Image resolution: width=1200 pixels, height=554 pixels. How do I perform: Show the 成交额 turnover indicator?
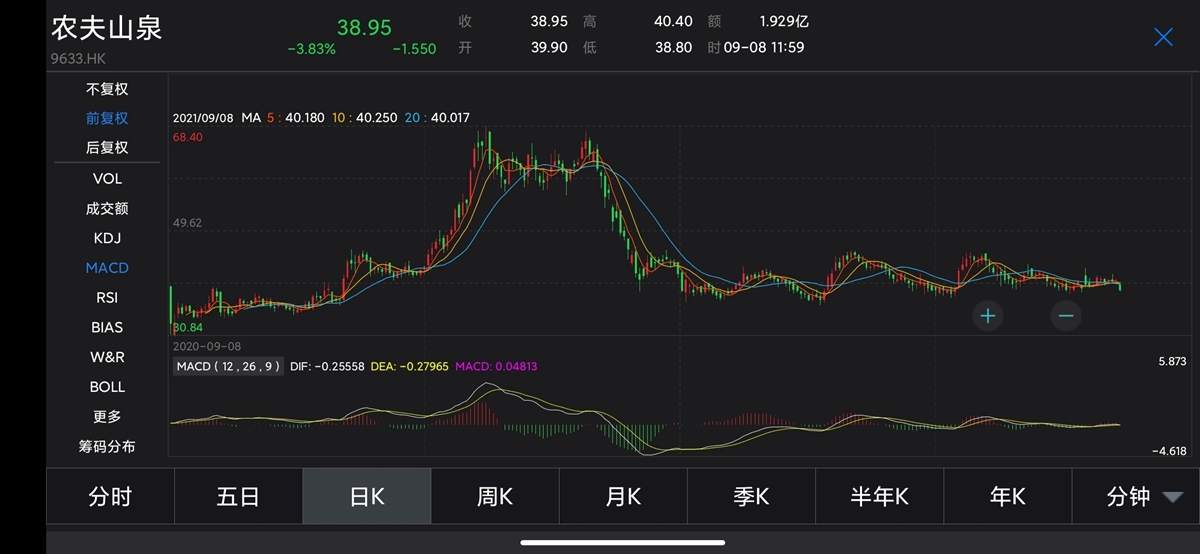(107, 208)
